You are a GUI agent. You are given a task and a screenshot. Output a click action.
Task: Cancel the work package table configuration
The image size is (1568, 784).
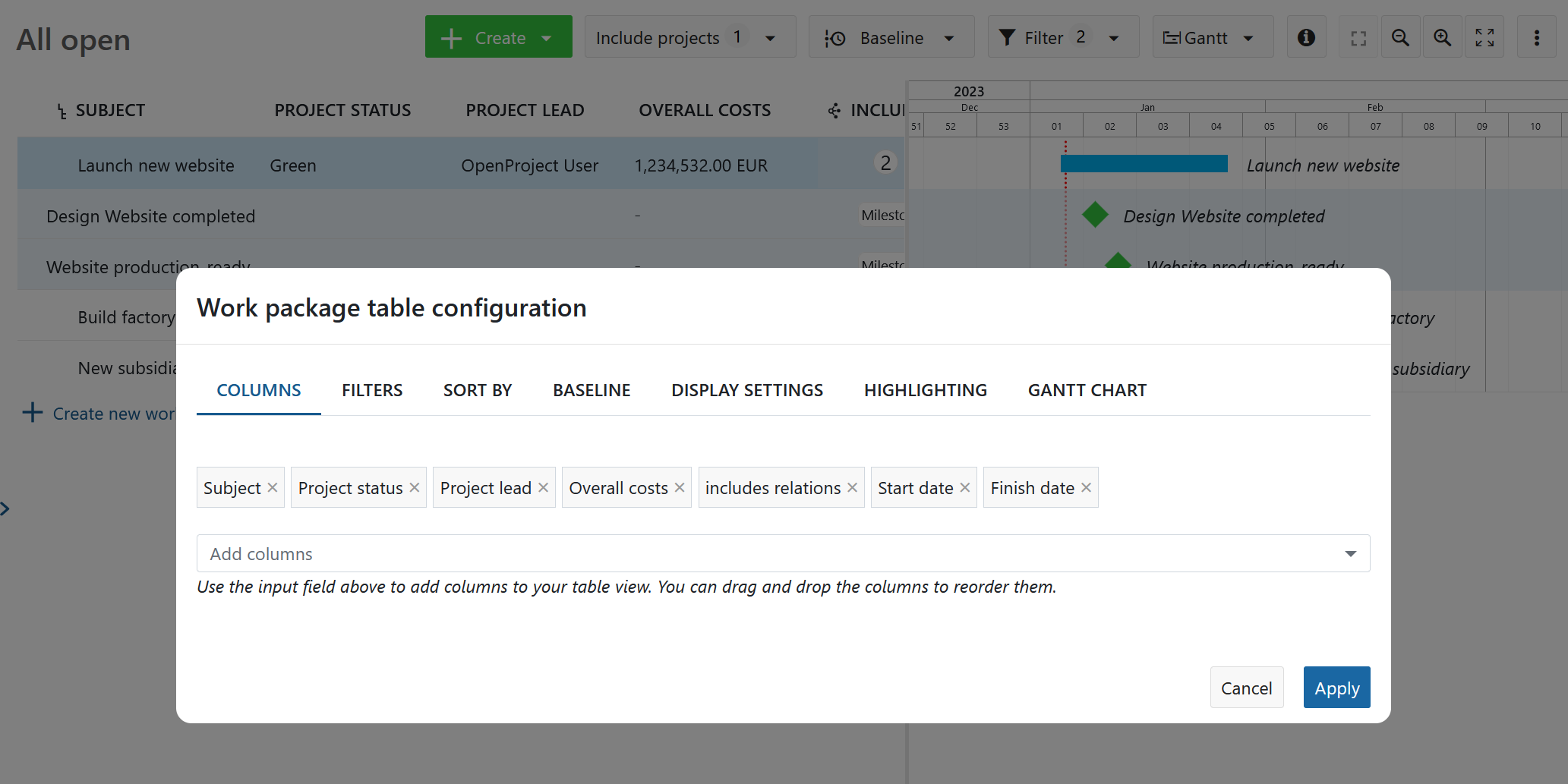point(1246,687)
